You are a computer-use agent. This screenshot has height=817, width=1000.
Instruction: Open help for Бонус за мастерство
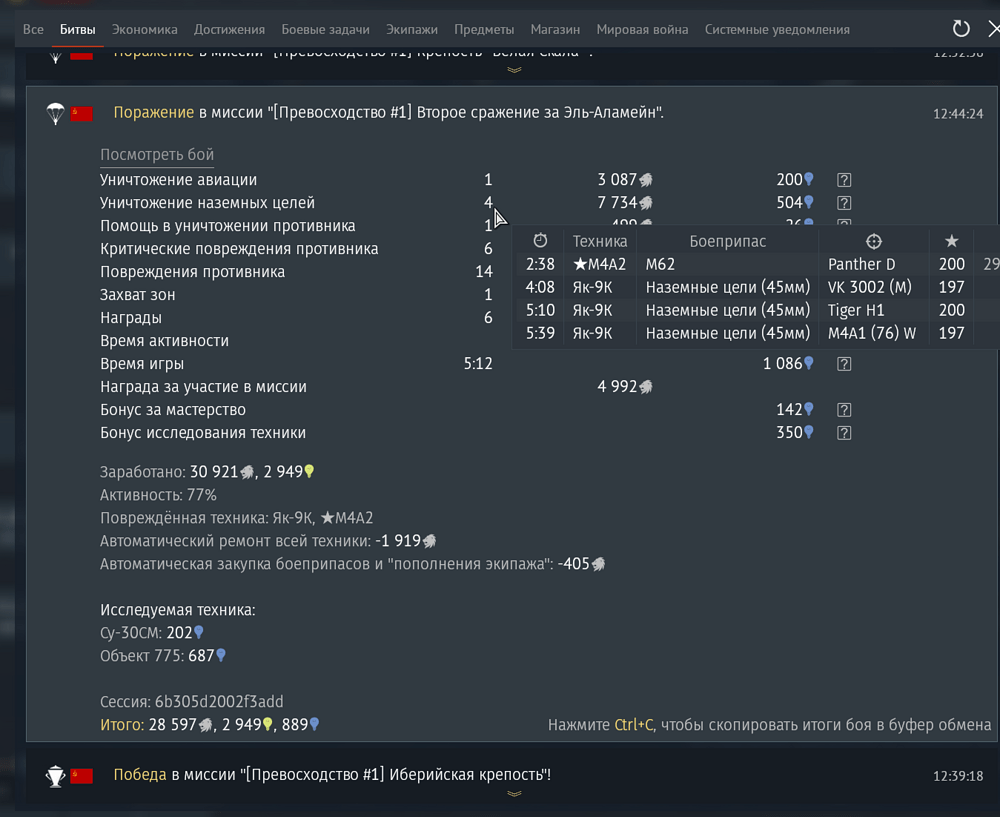click(x=844, y=409)
